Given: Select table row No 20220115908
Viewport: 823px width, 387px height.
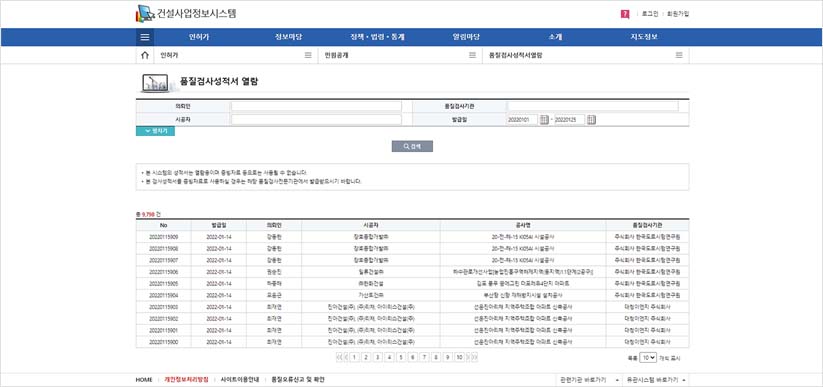Looking at the screenshot, I should pos(413,248).
